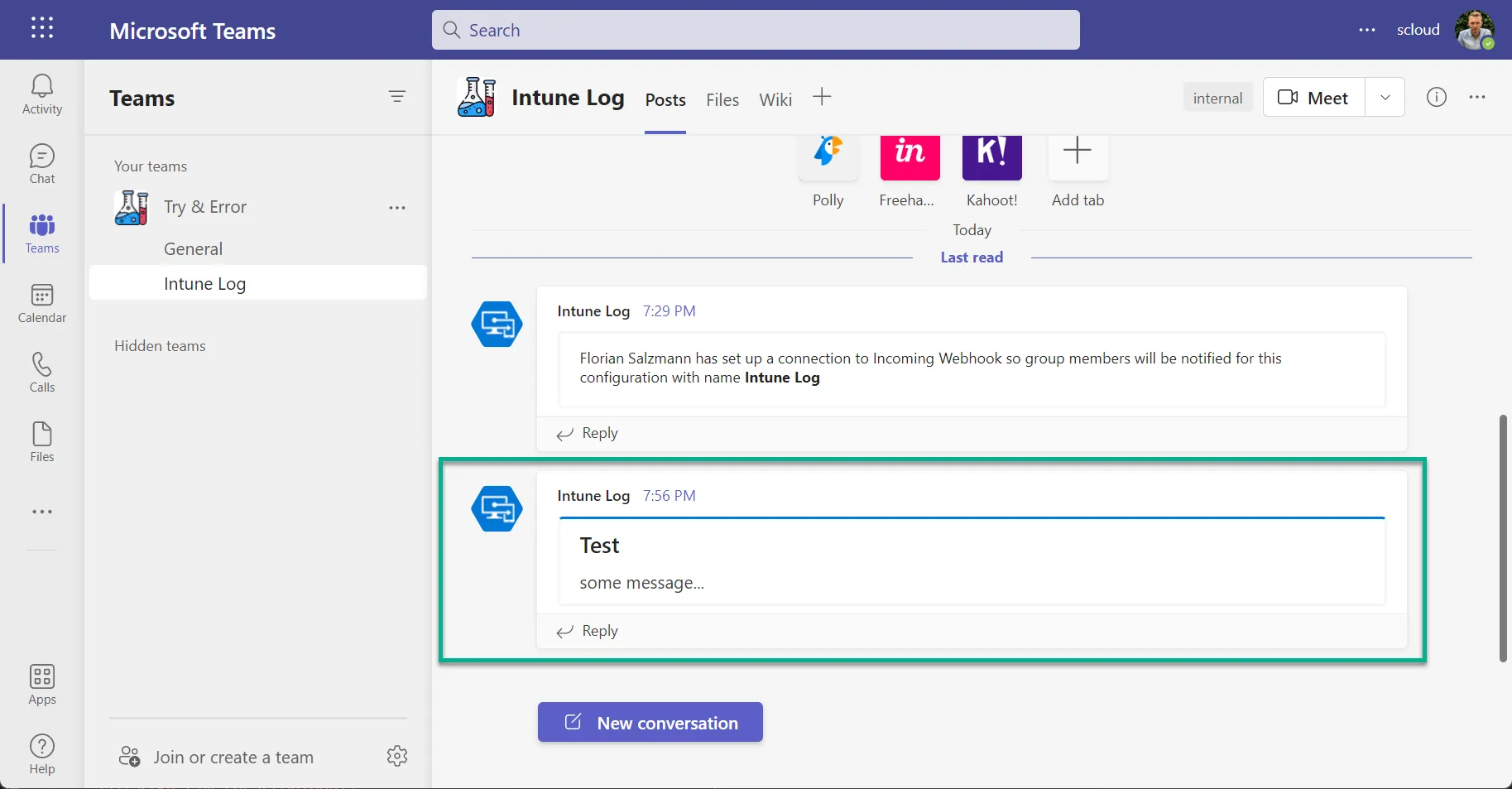Open the app launcher waffle icon

(x=42, y=28)
